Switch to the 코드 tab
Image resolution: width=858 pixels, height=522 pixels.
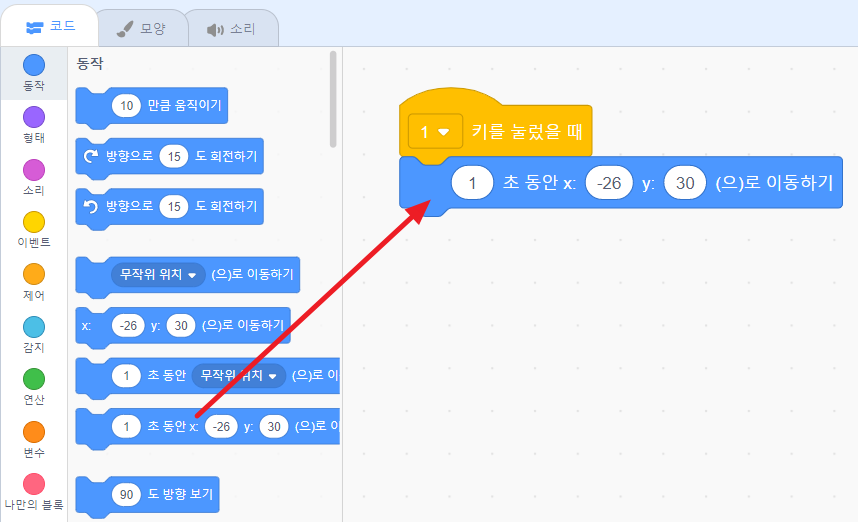pos(50,26)
